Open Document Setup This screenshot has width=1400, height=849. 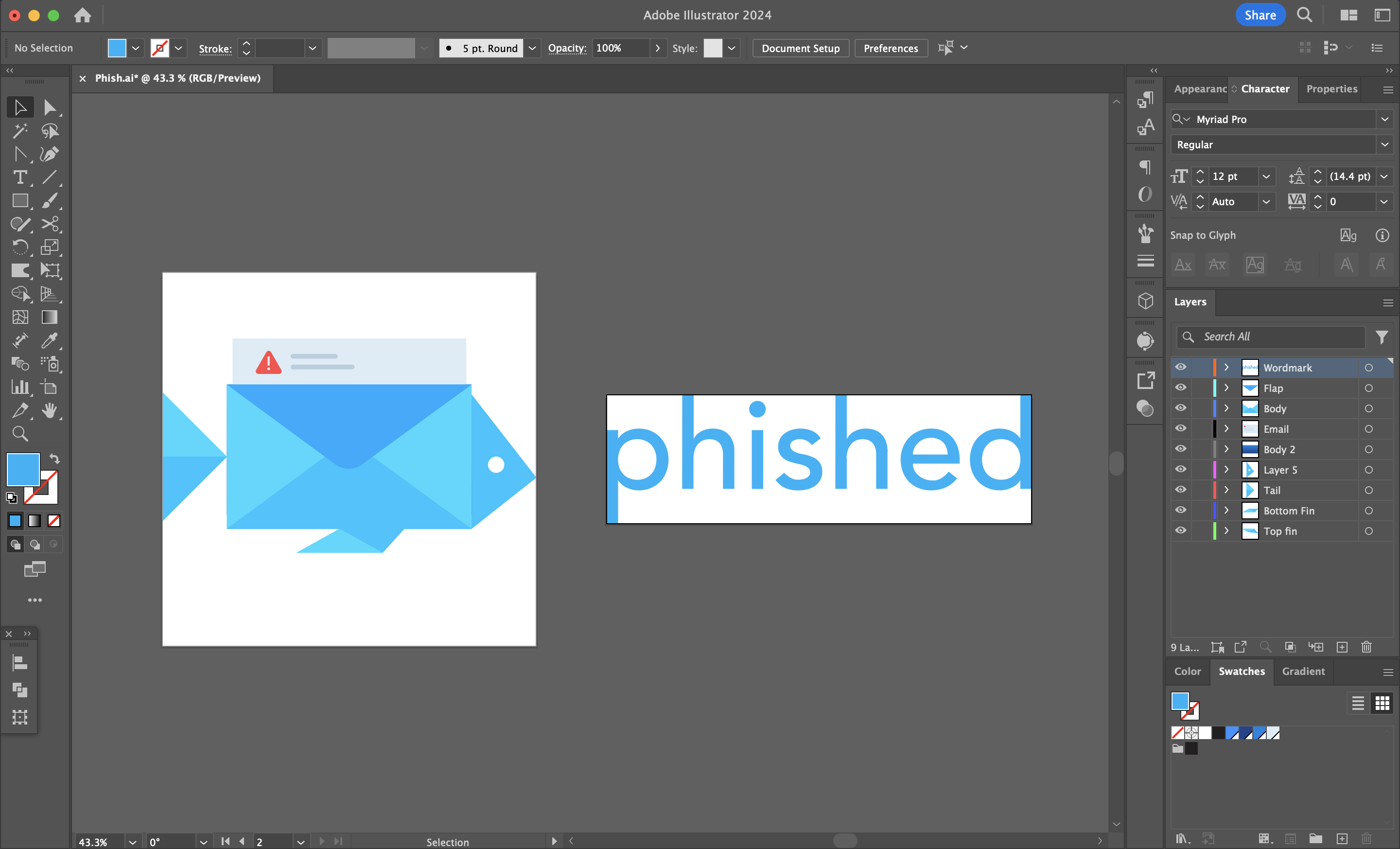click(x=801, y=48)
